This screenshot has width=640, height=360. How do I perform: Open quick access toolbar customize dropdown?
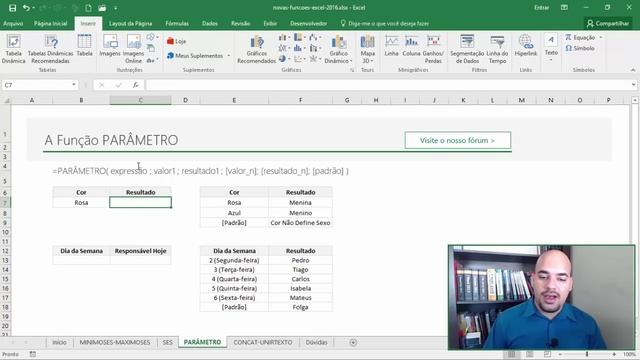click(x=116, y=8)
